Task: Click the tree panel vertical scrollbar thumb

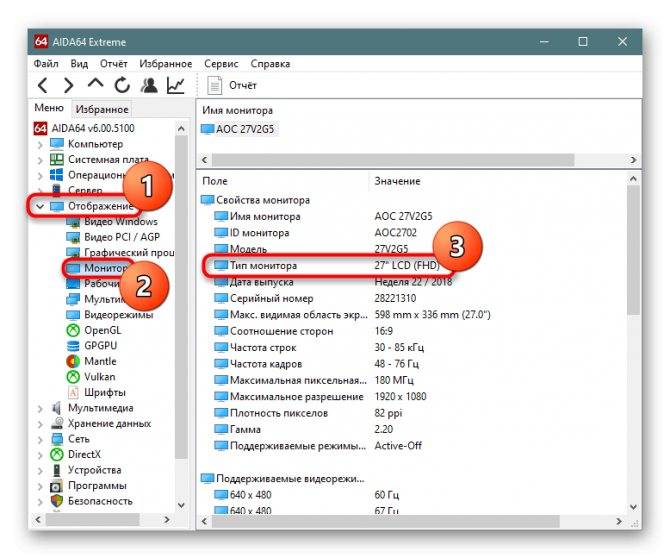Action: point(181,297)
